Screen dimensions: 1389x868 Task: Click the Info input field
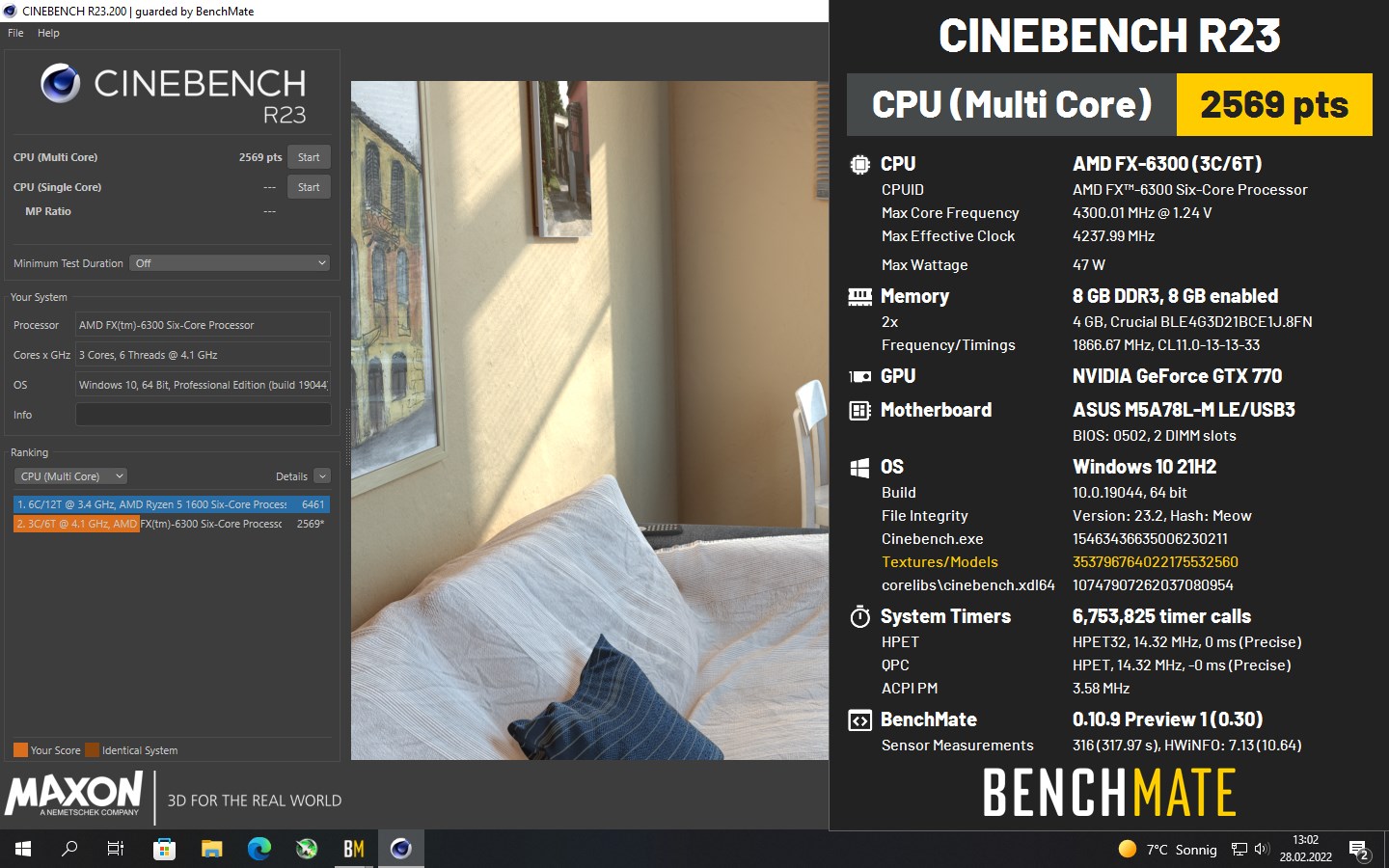click(x=203, y=415)
